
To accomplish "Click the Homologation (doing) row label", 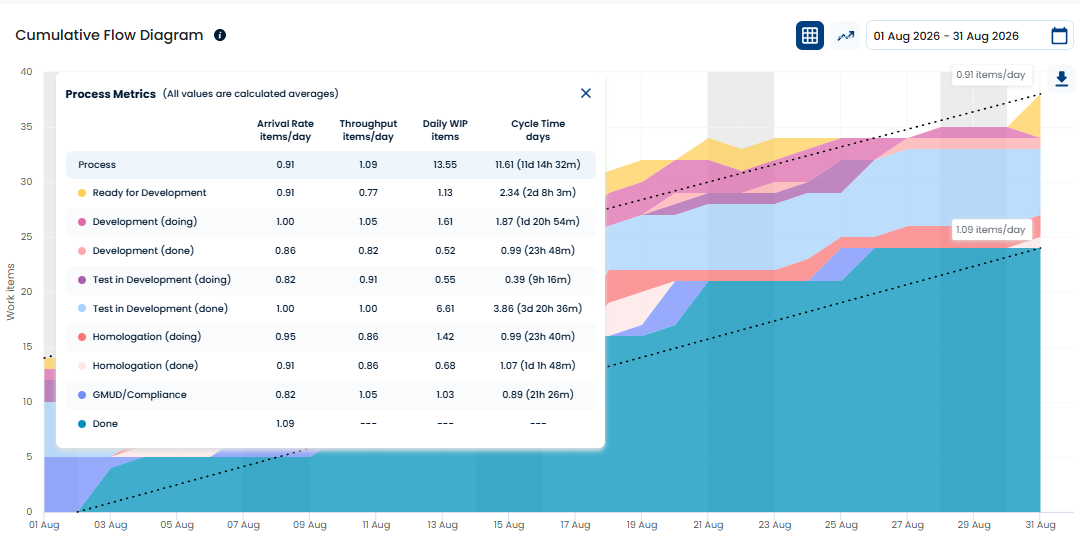I will pyautogui.click(x=147, y=337).
